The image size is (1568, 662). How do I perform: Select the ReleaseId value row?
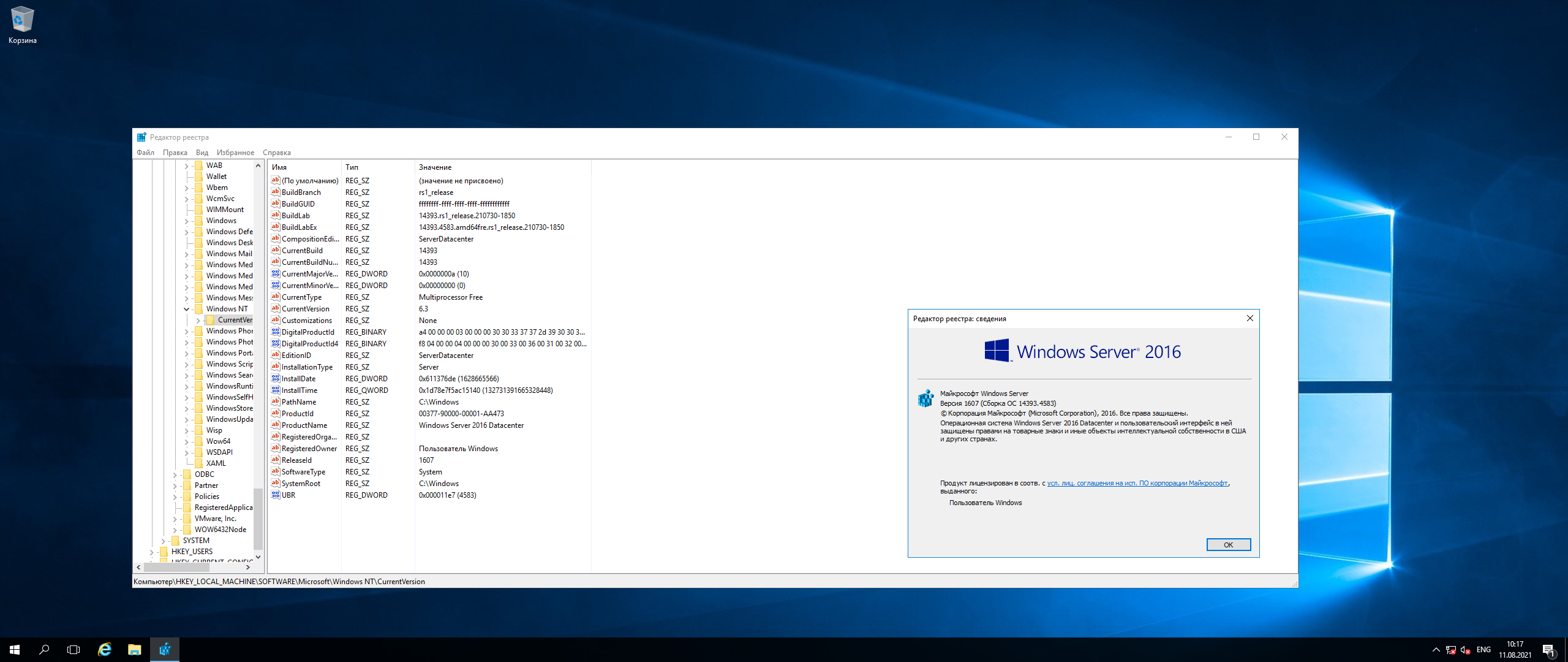tap(429, 460)
